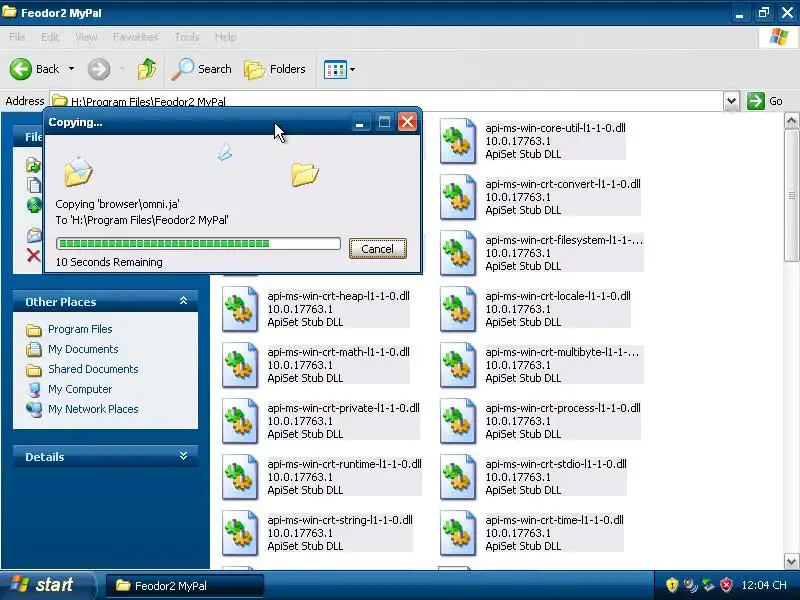Viewport: 800px width, 600px height.
Task: Click the red X delete icon in tasks panel
Action: 34,255
